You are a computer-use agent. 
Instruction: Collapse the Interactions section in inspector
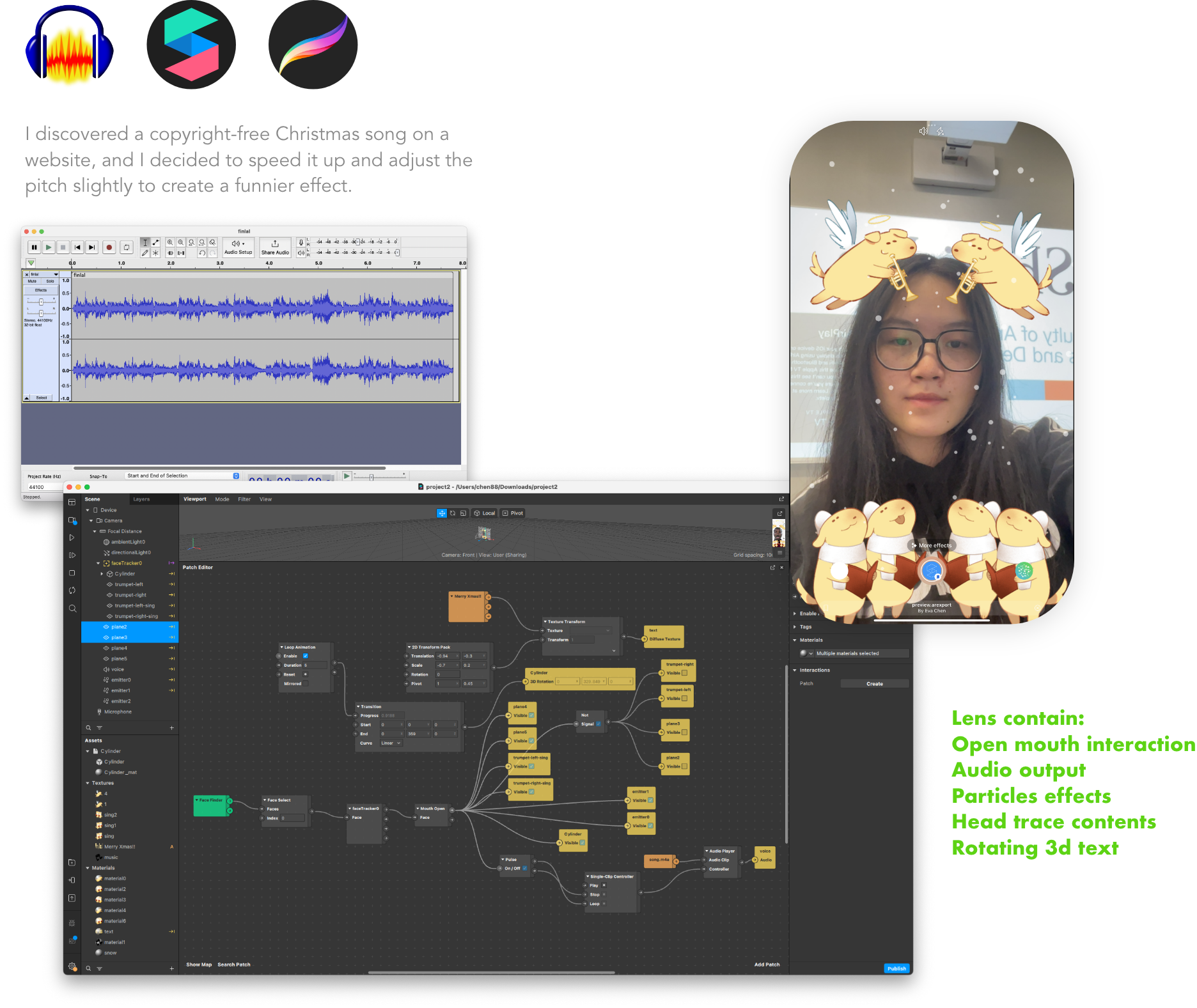795,671
